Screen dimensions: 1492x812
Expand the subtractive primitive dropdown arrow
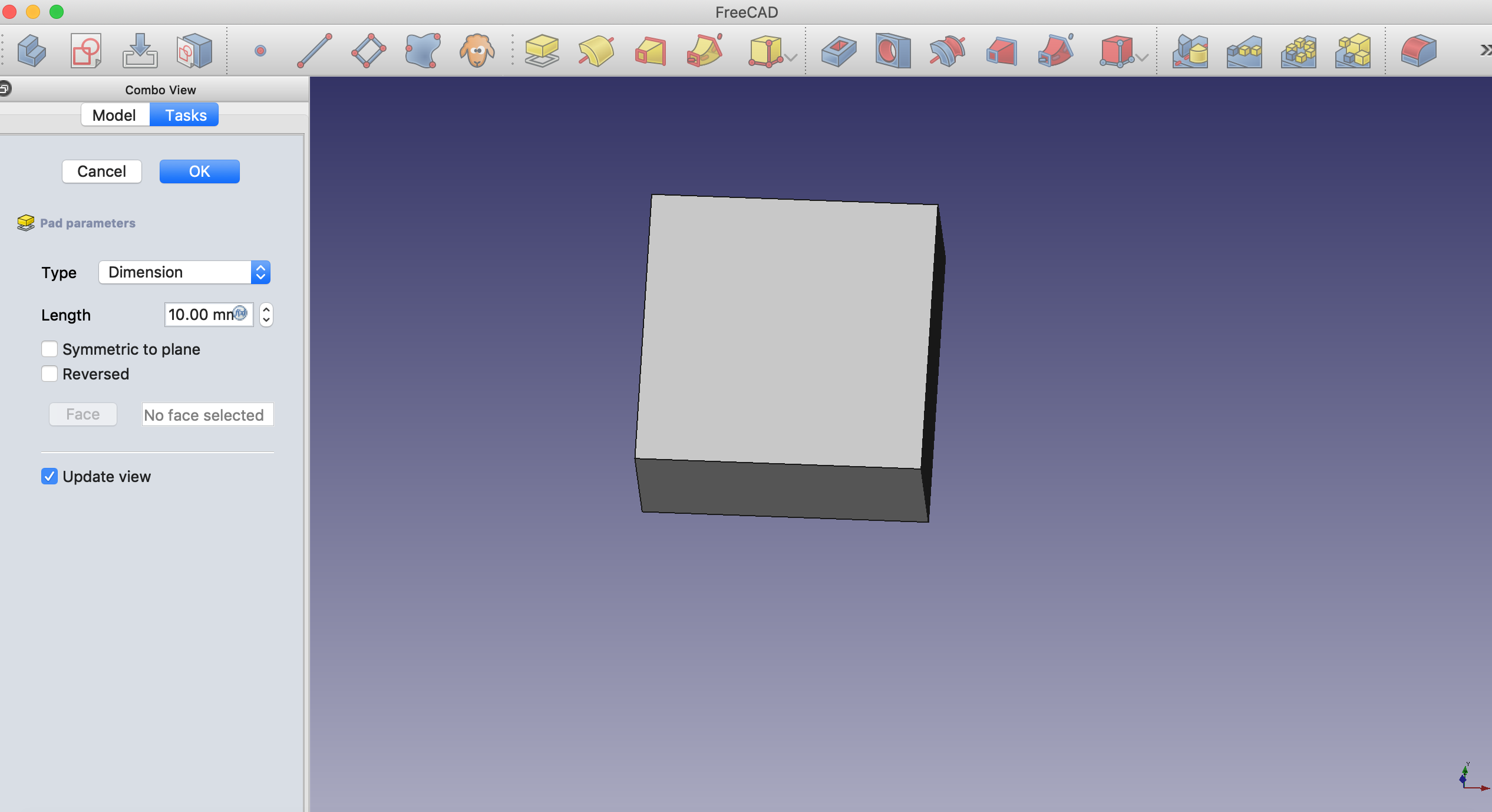(1142, 58)
